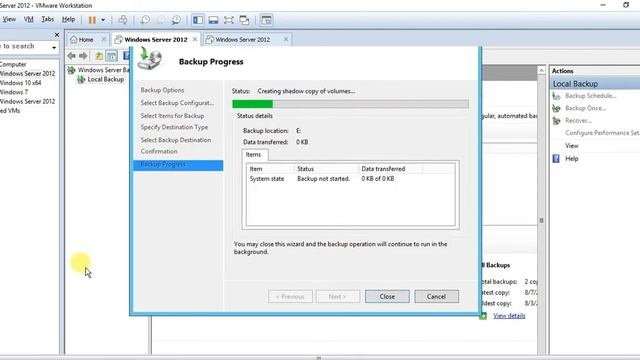Open the VM menu
Viewport: 640px width, 360px height.
click(x=29, y=19)
